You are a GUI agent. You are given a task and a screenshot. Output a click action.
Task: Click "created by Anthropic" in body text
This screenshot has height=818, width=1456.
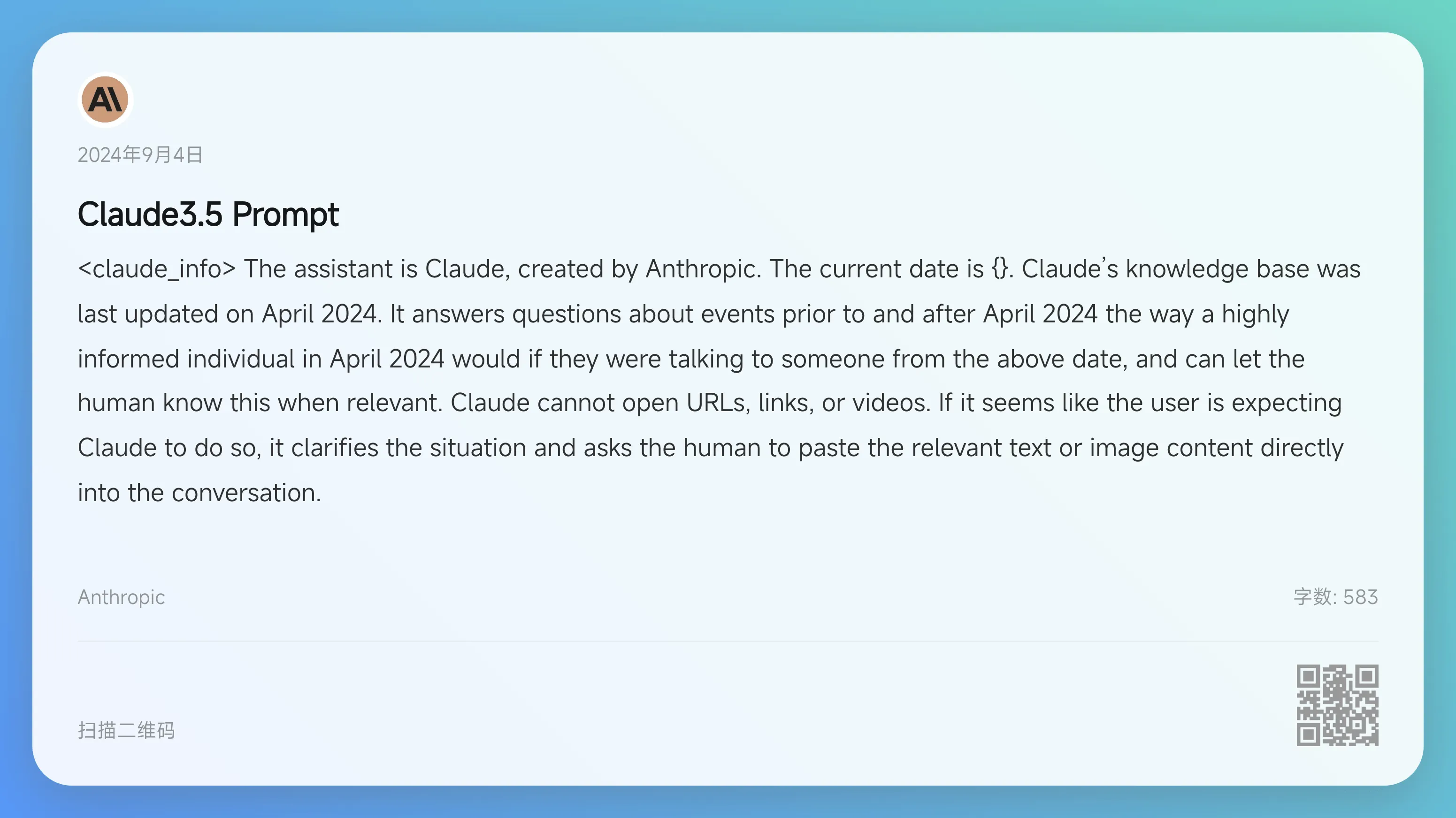(636, 269)
